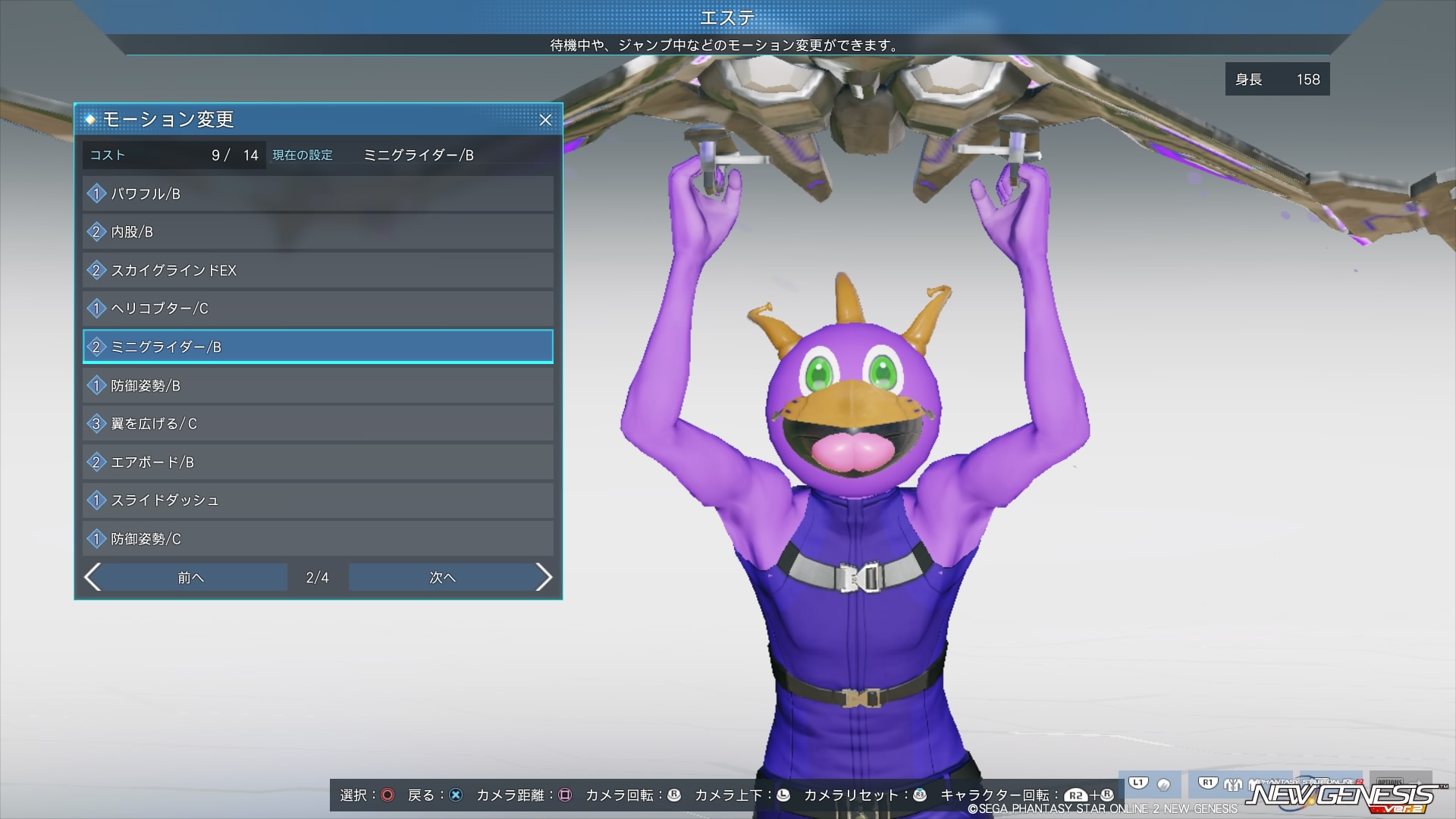Click the diamond icon beside モーション変更 title
This screenshot has width=1456, height=819.
[90, 119]
